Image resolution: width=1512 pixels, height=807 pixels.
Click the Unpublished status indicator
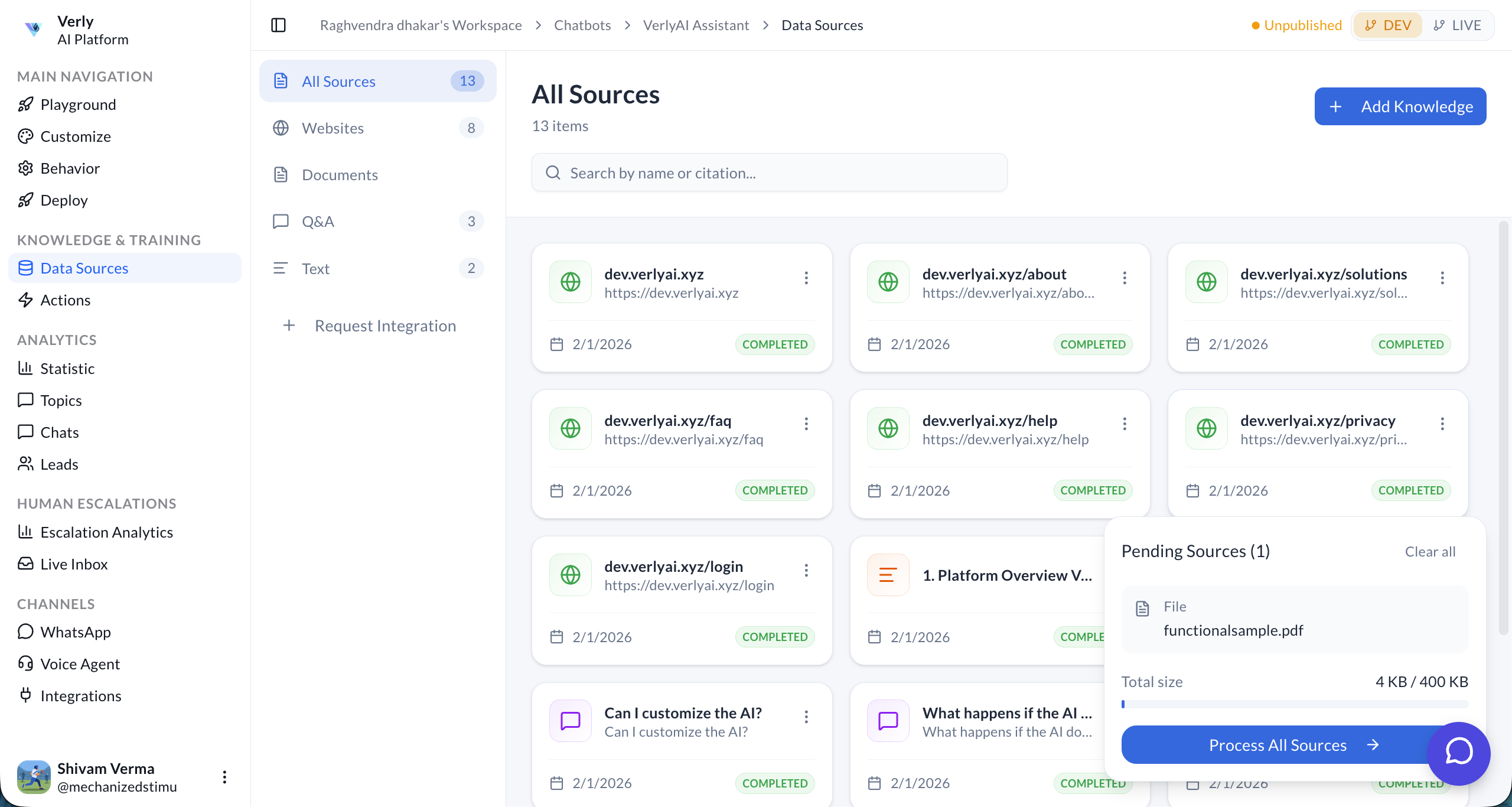[1296, 25]
